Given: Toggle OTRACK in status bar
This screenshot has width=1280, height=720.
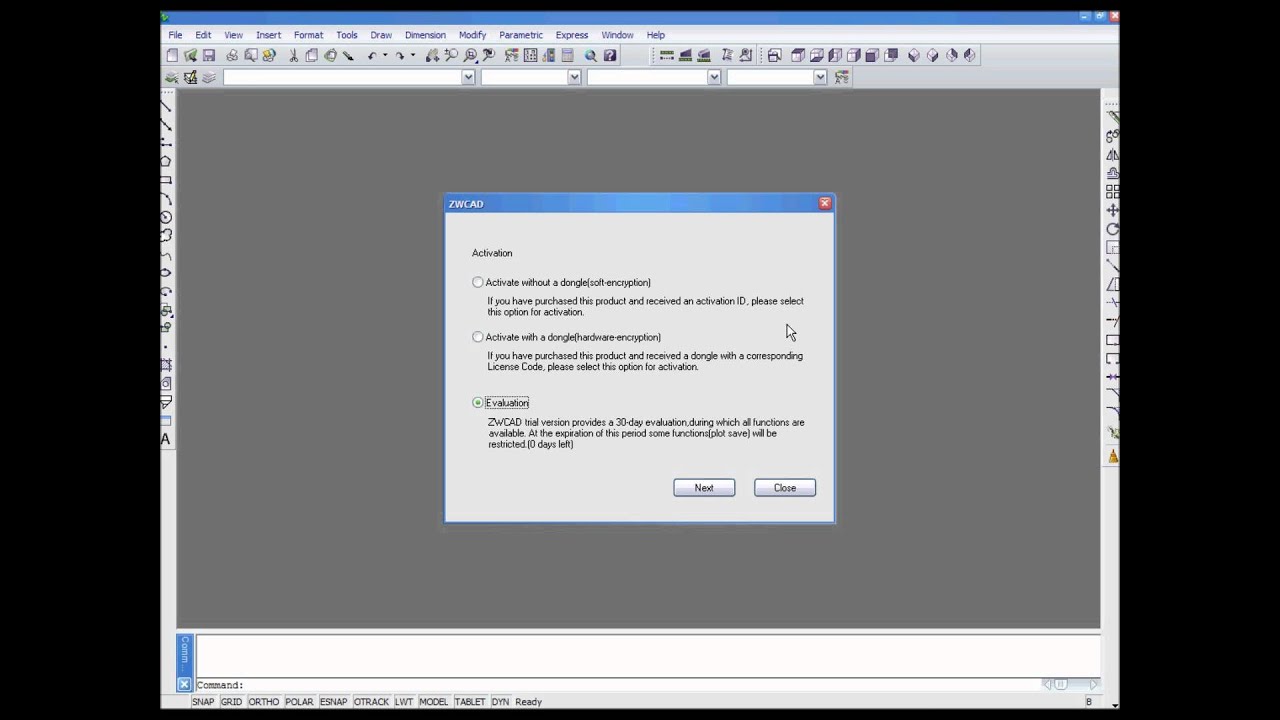Looking at the screenshot, I should click(371, 702).
